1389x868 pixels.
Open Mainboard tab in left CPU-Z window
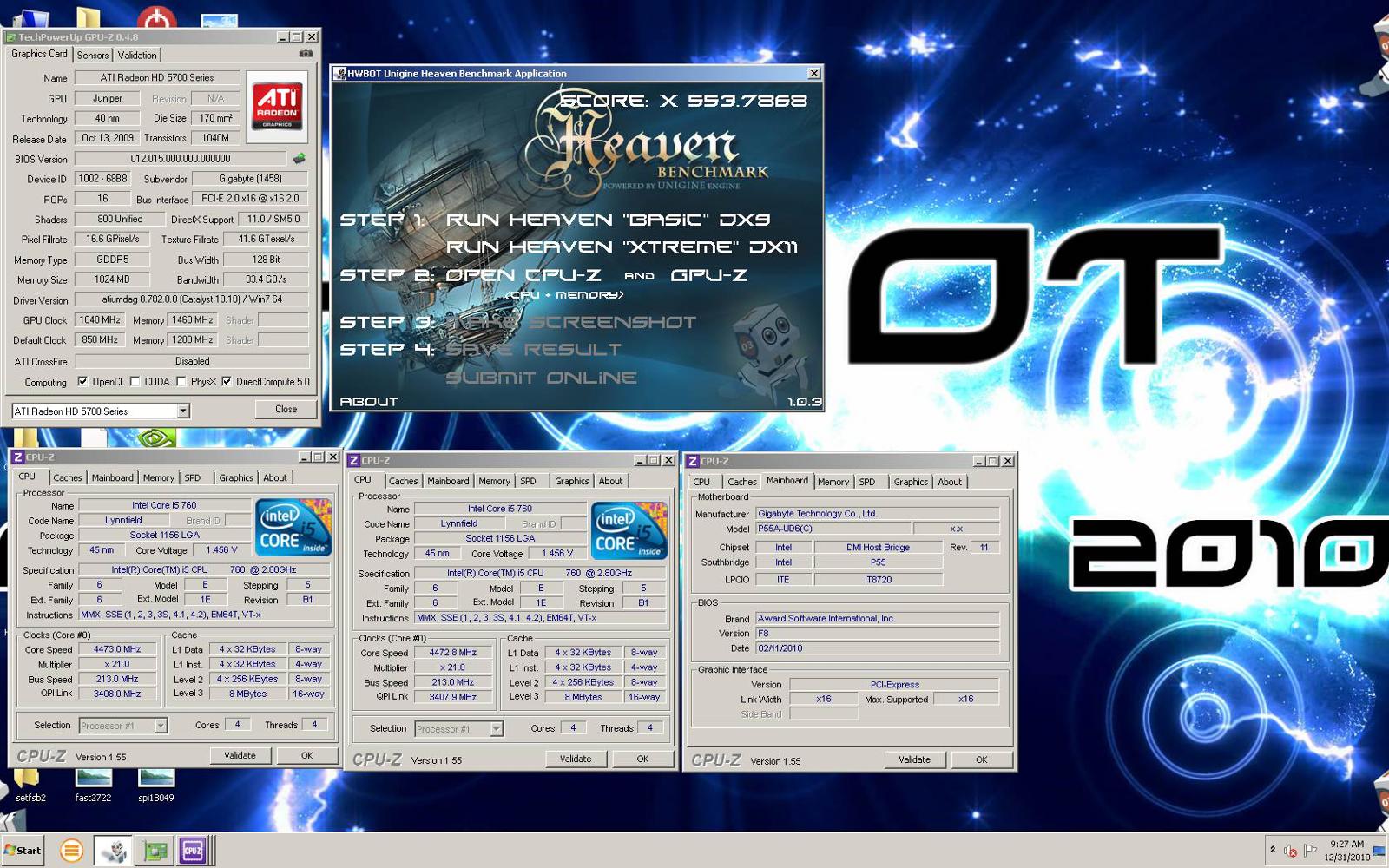[x=113, y=478]
